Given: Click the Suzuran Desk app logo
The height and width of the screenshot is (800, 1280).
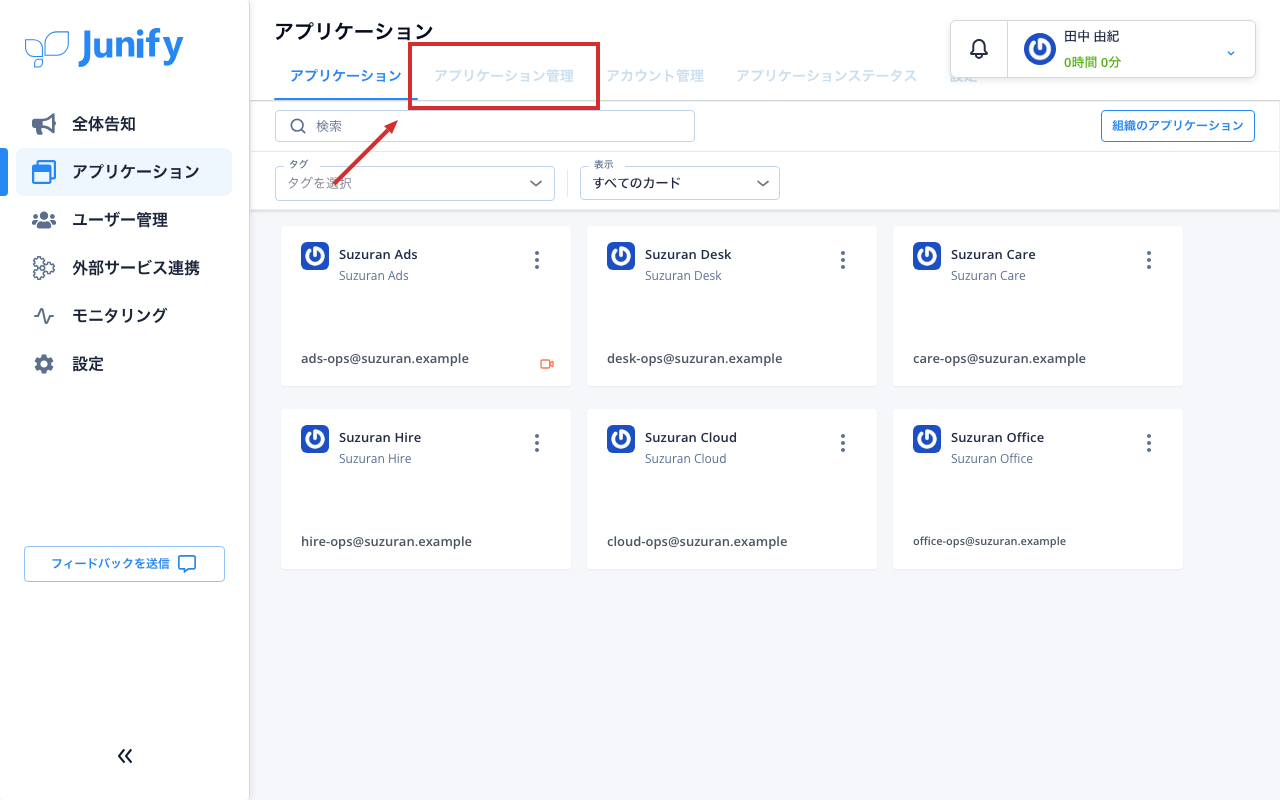Looking at the screenshot, I should [x=621, y=256].
